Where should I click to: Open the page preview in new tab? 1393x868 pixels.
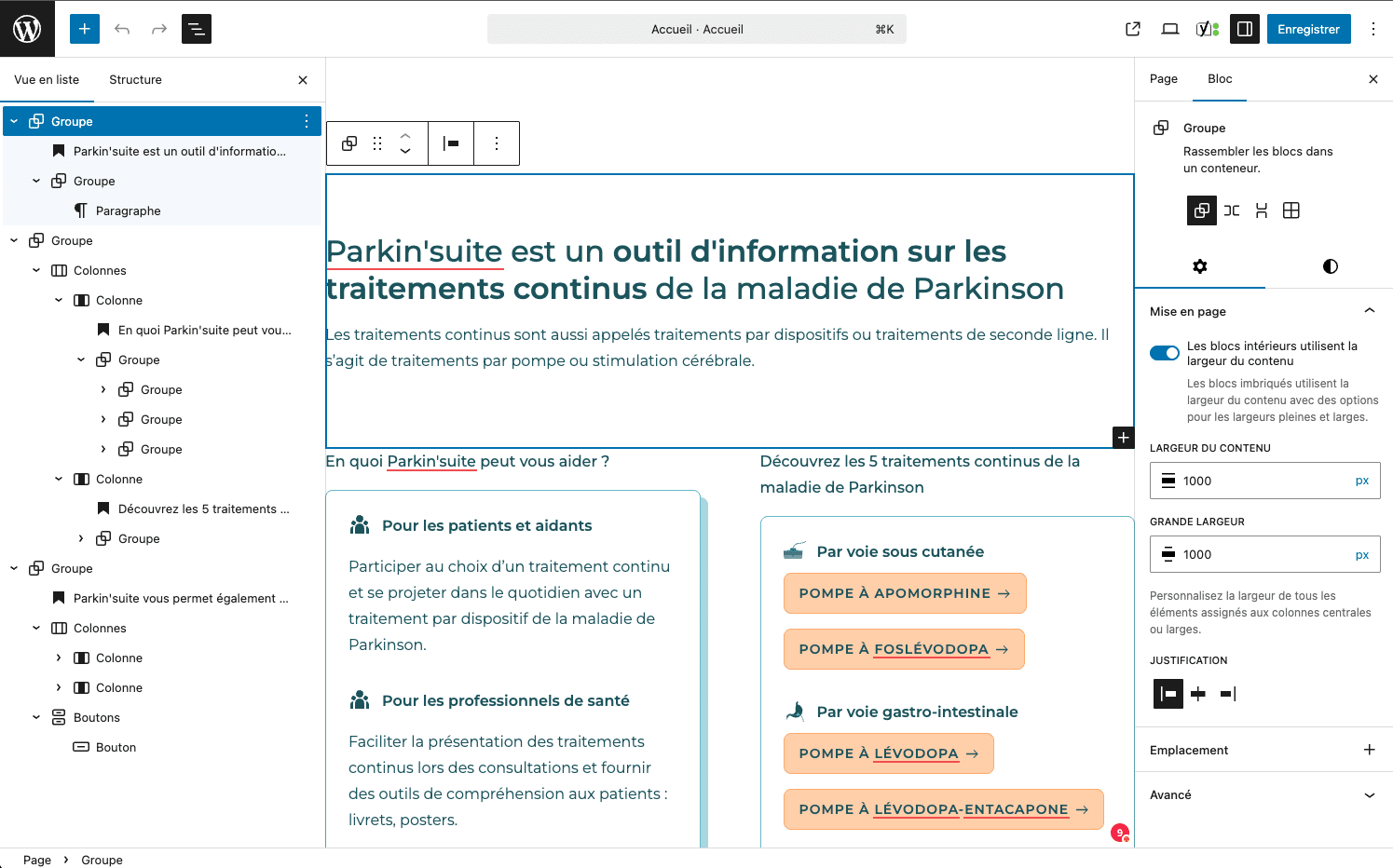(x=1133, y=29)
